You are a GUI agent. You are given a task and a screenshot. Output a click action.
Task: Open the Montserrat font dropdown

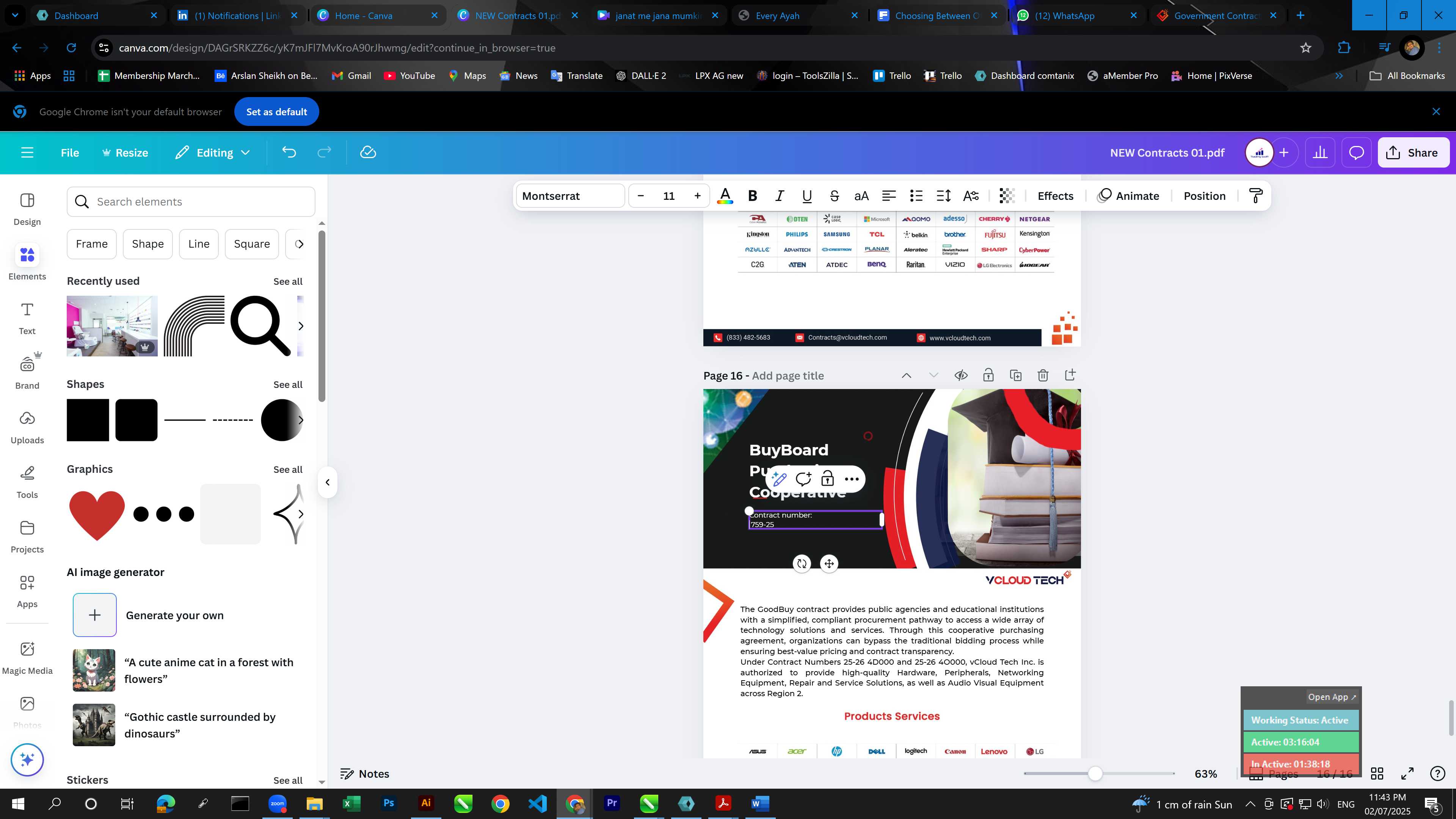click(570, 196)
